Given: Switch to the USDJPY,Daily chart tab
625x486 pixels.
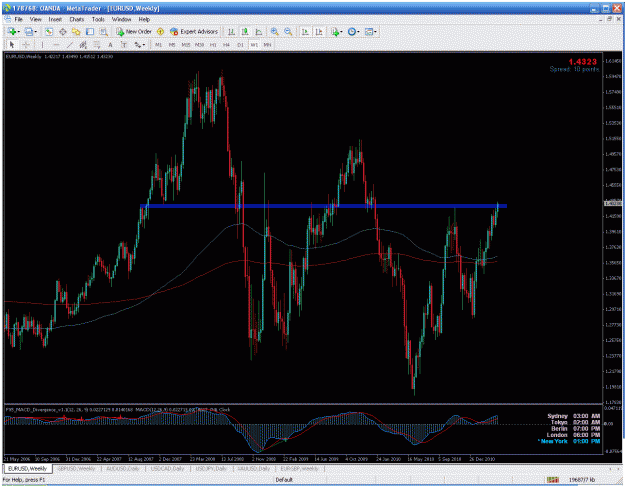Looking at the screenshot, I should pyautogui.click(x=211, y=469).
